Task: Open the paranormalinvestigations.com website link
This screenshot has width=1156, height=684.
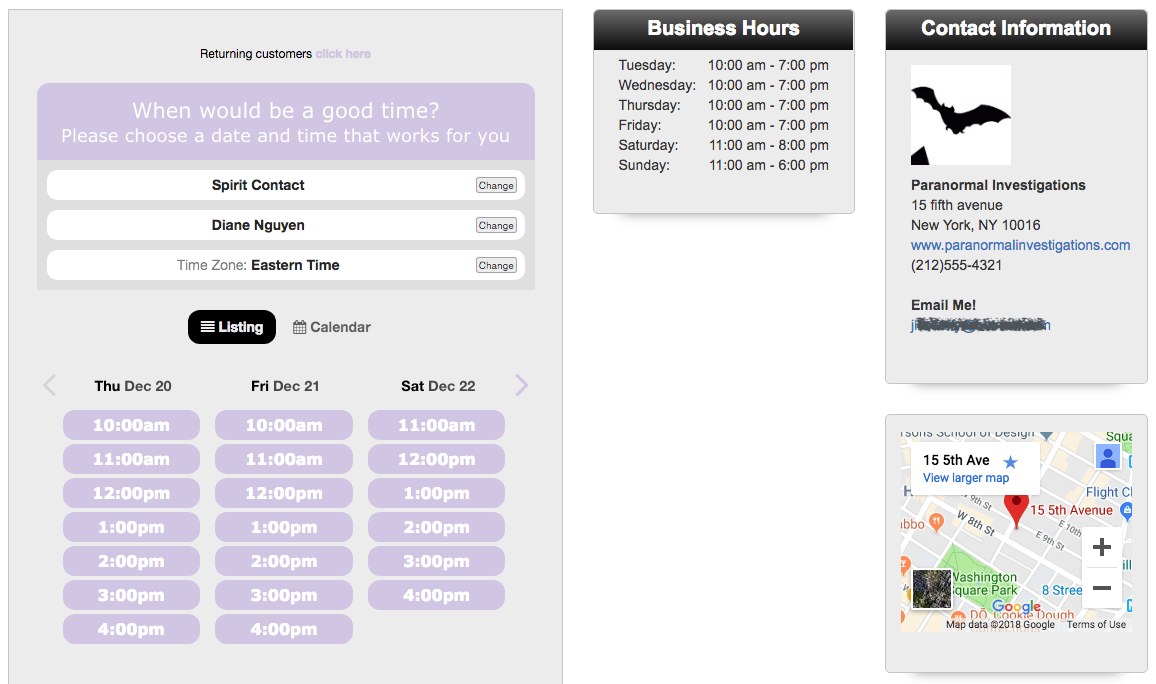Action: coord(1020,245)
